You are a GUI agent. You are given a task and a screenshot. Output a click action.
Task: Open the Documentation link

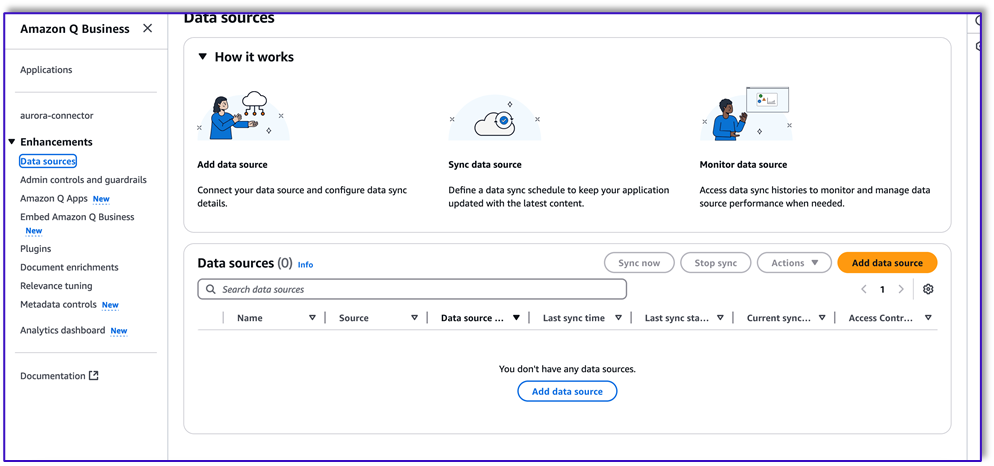point(53,375)
